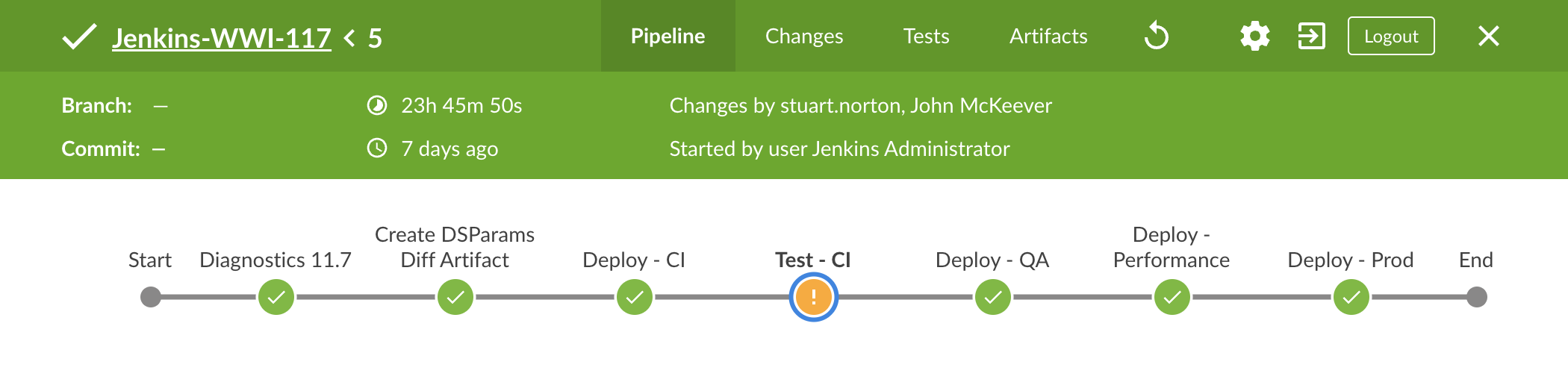Click the Deploy - QA stage node
The width and height of the screenshot is (1568, 391).
[993, 297]
